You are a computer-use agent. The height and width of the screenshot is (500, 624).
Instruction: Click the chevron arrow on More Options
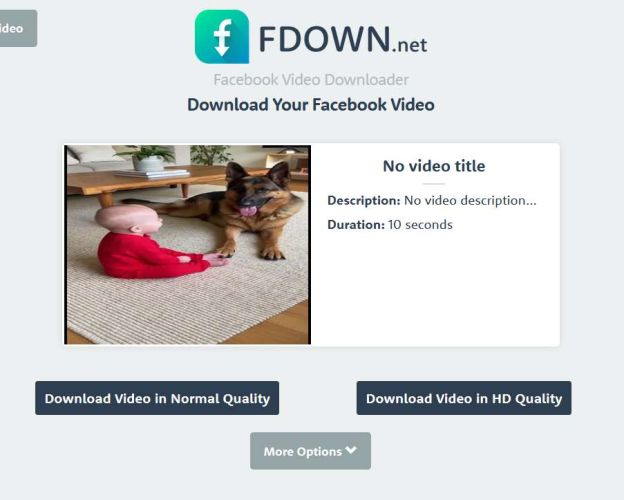pyautogui.click(x=351, y=450)
